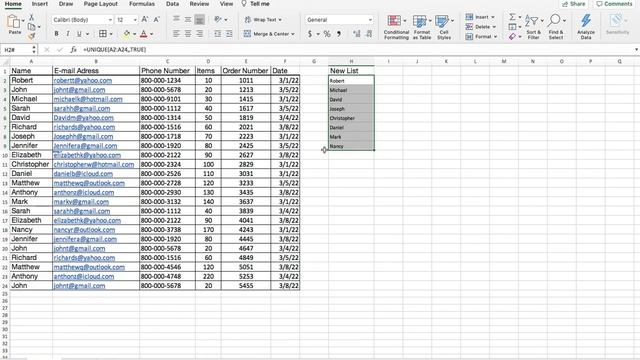Image resolution: width=640 pixels, height=360 pixels.
Task: Decrease decimal places
Action: pyautogui.click(x=369, y=34)
